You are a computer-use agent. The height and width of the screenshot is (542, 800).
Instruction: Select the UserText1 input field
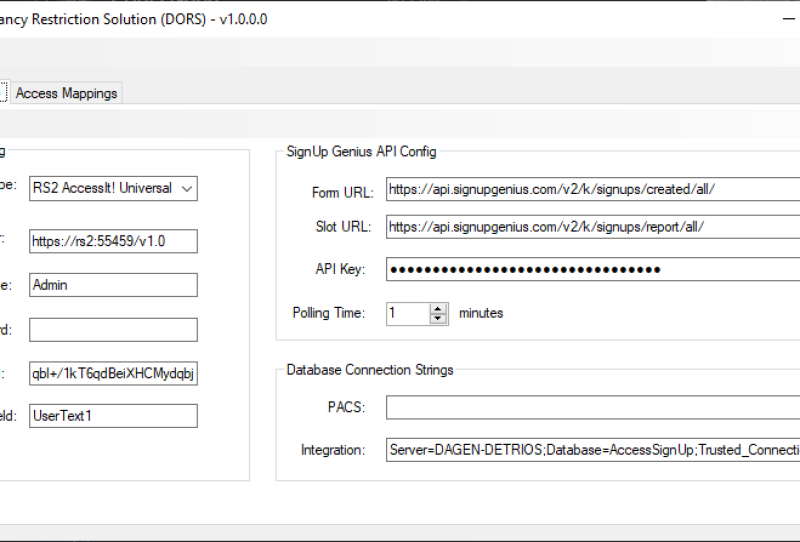(x=113, y=416)
